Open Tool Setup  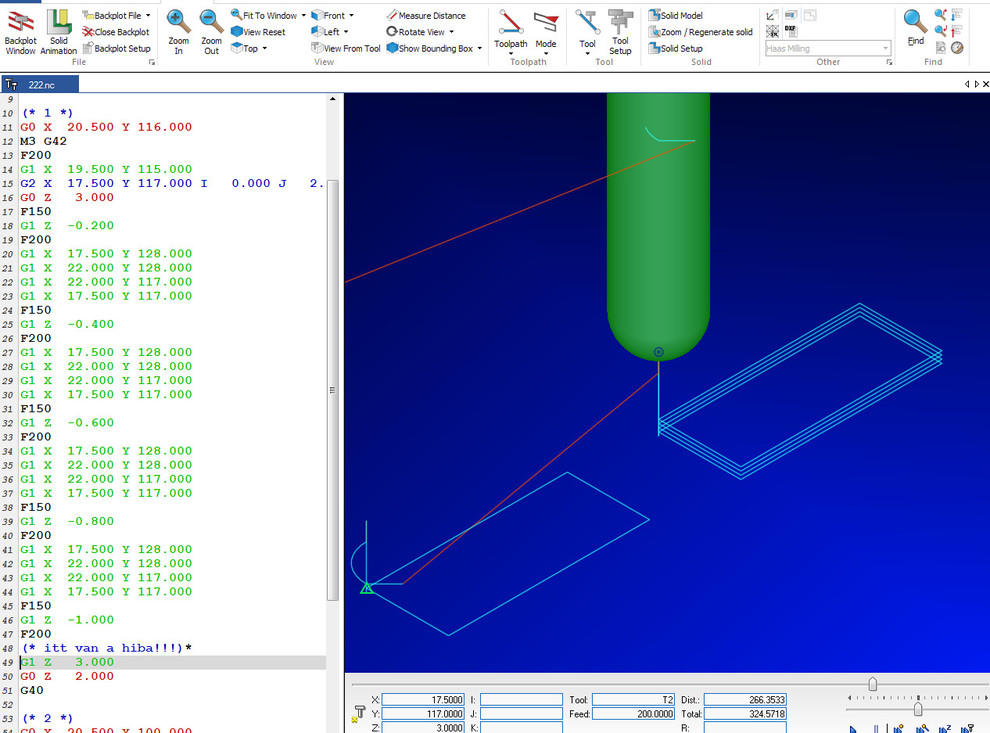coord(620,30)
